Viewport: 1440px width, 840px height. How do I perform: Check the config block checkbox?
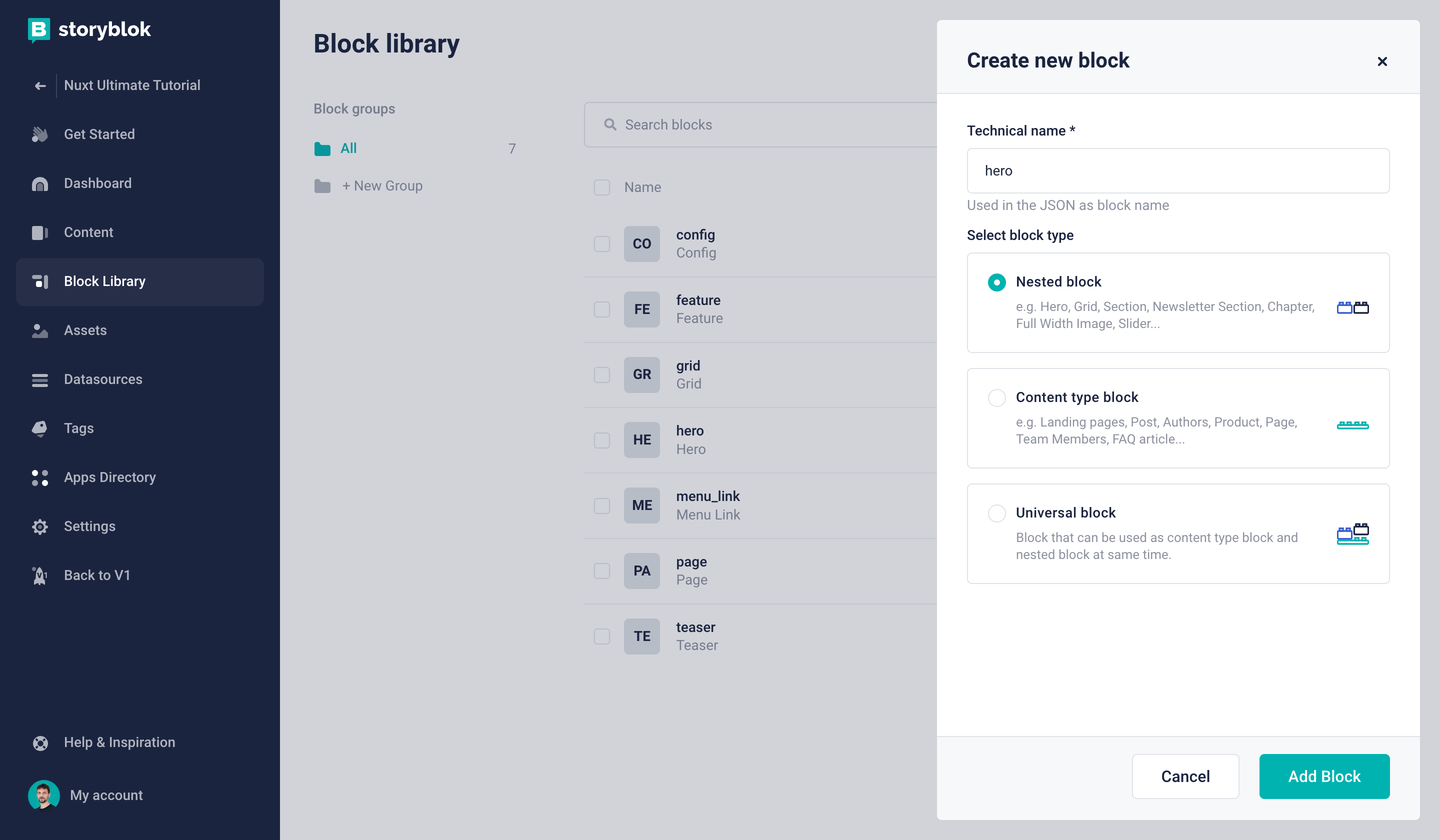tap(601, 244)
